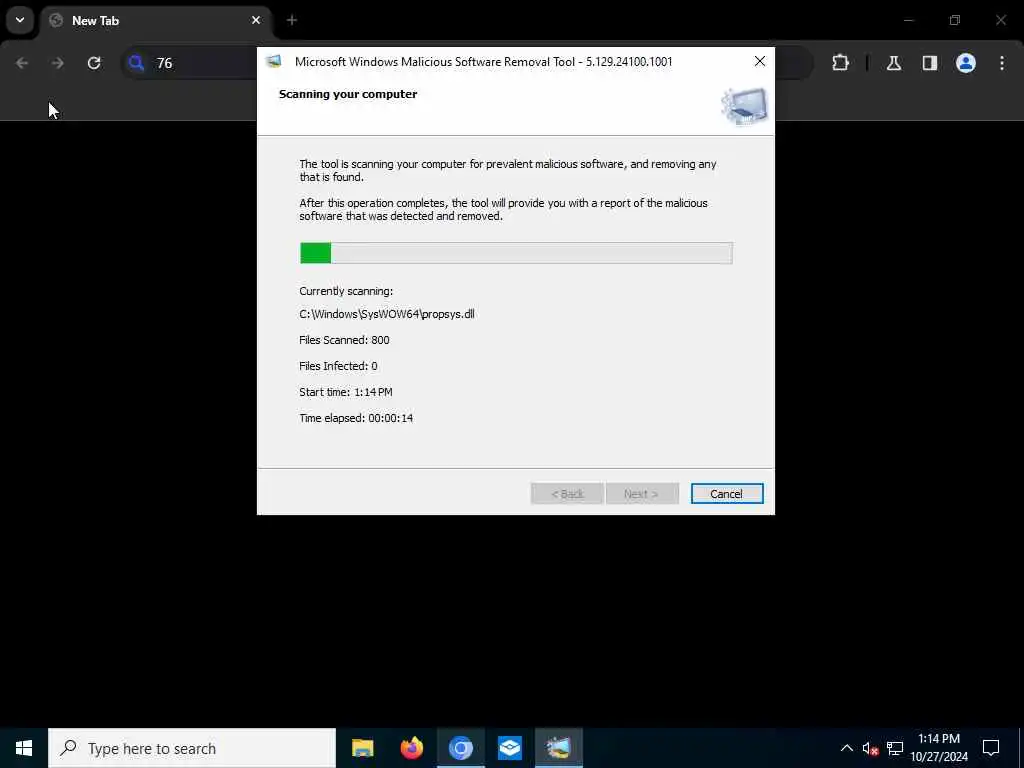Click the currently scanned file path propsys.dll
The height and width of the screenshot is (768, 1024).
[x=387, y=314]
